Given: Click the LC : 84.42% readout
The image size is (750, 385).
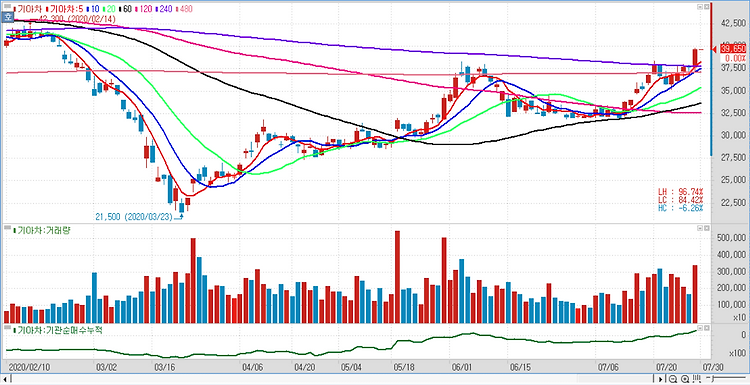Looking at the screenshot, I should [680, 199].
